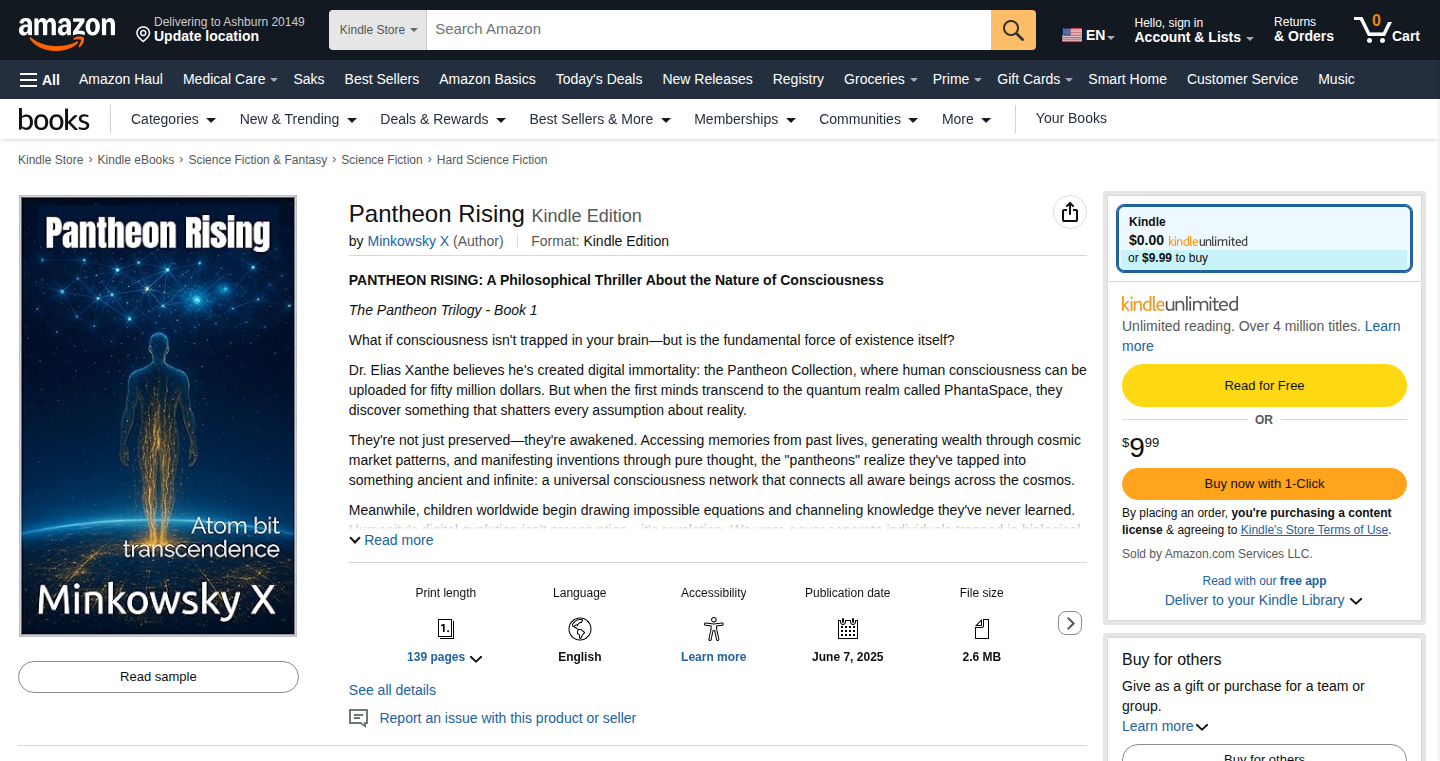Click the search magnifier button
The image size is (1440, 761).
click(1013, 30)
